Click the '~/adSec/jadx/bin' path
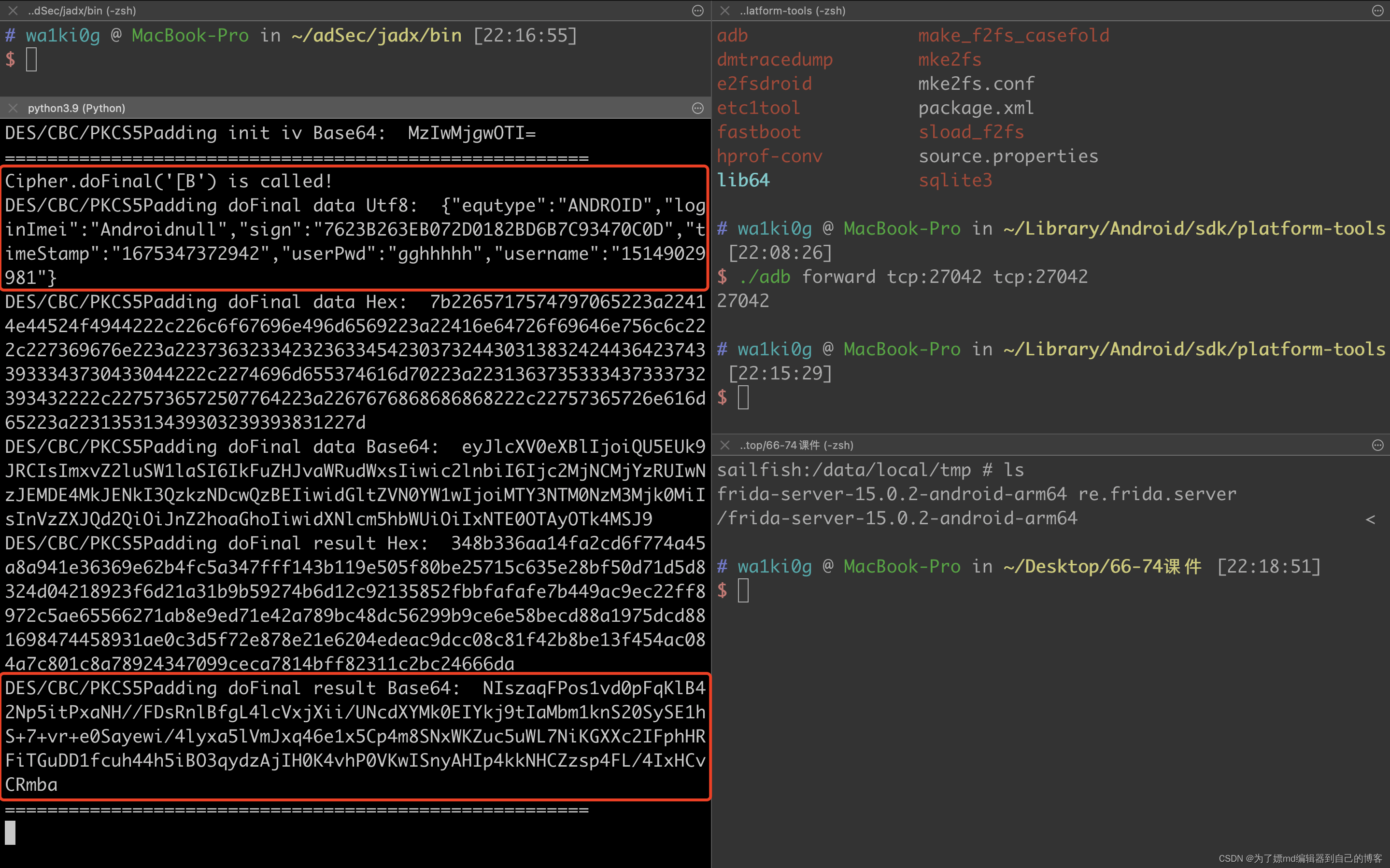This screenshot has height=868, width=1390. (376, 36)
